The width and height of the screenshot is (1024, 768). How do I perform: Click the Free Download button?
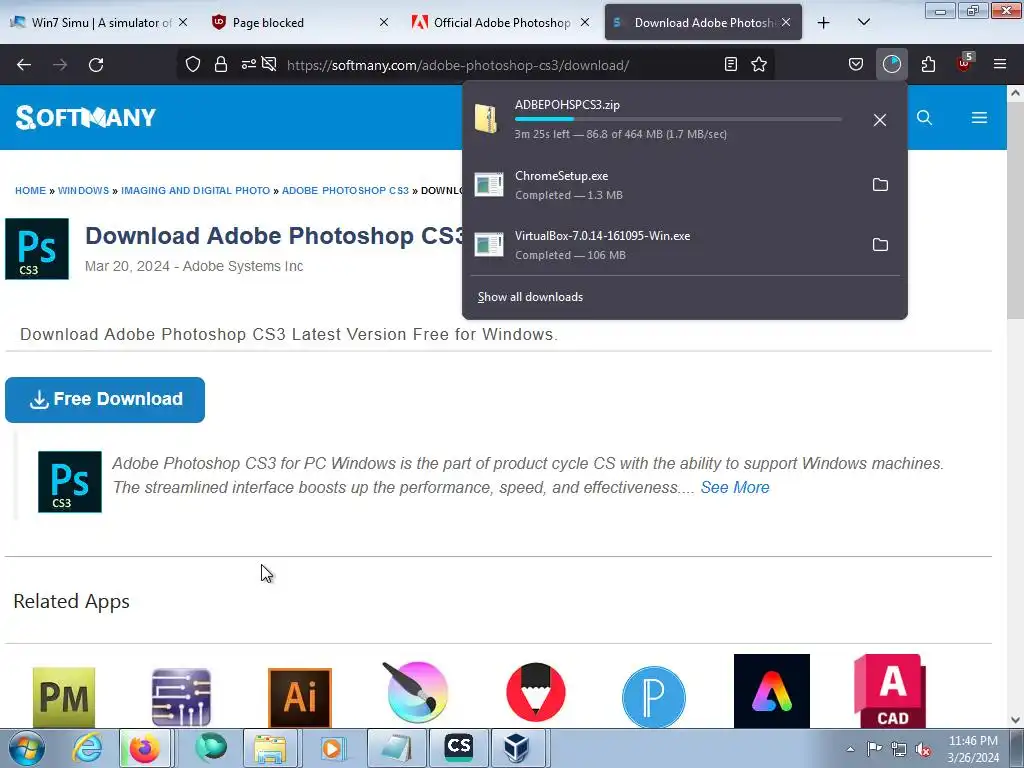point(105,400)
